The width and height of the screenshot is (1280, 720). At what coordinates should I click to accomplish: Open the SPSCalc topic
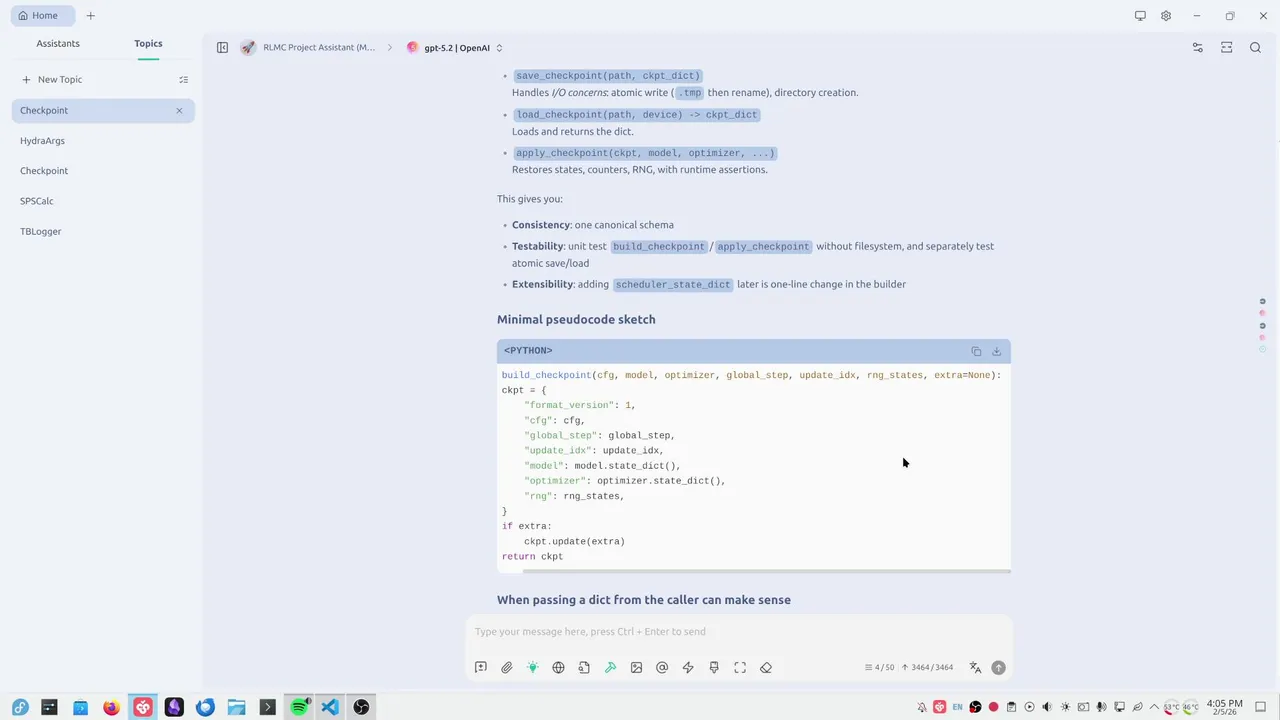pos(103,201)
